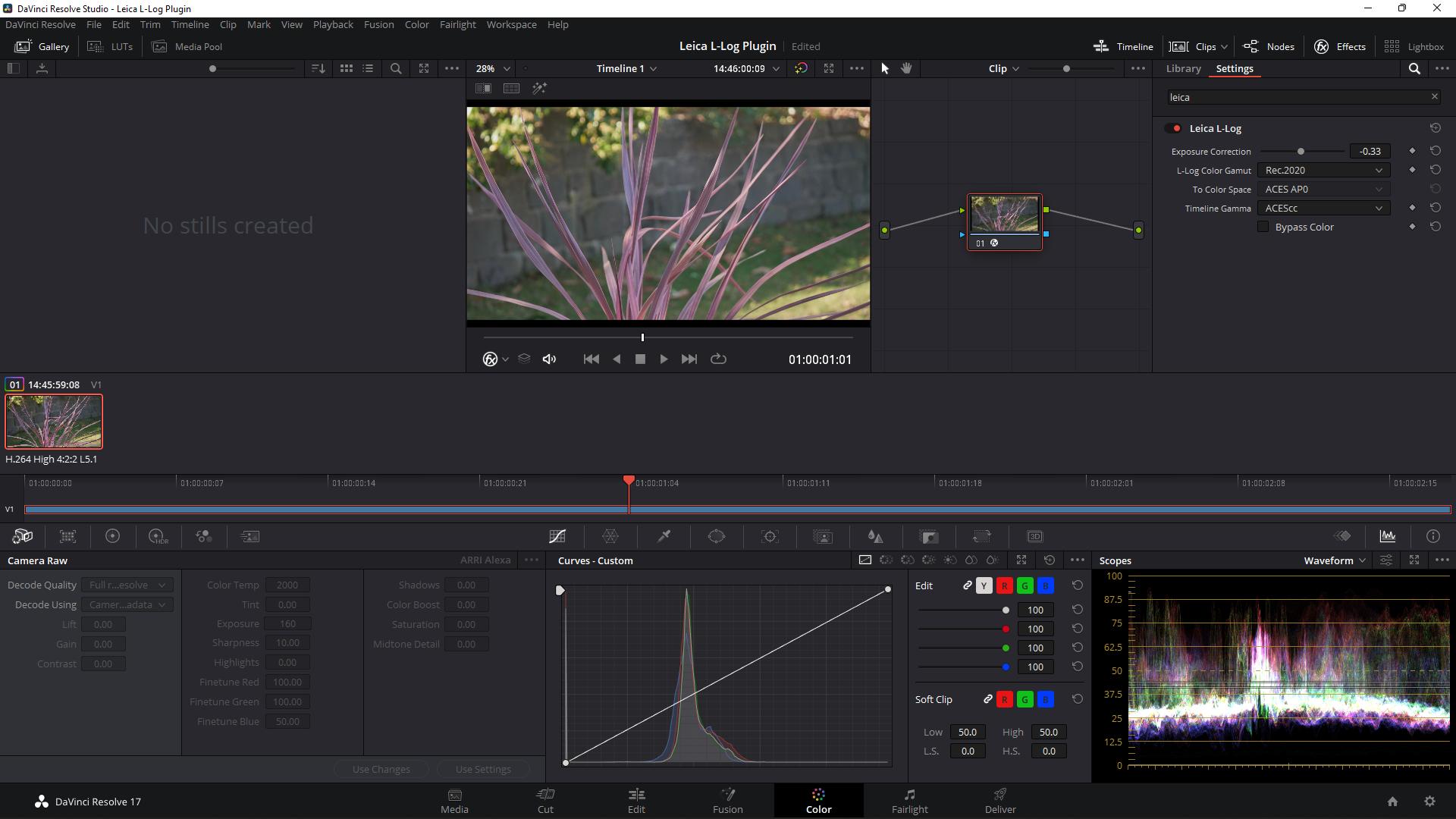Screen dimensions: 1456x819
Task: Show the Scopes palette icon
Action: (1388, 536)
